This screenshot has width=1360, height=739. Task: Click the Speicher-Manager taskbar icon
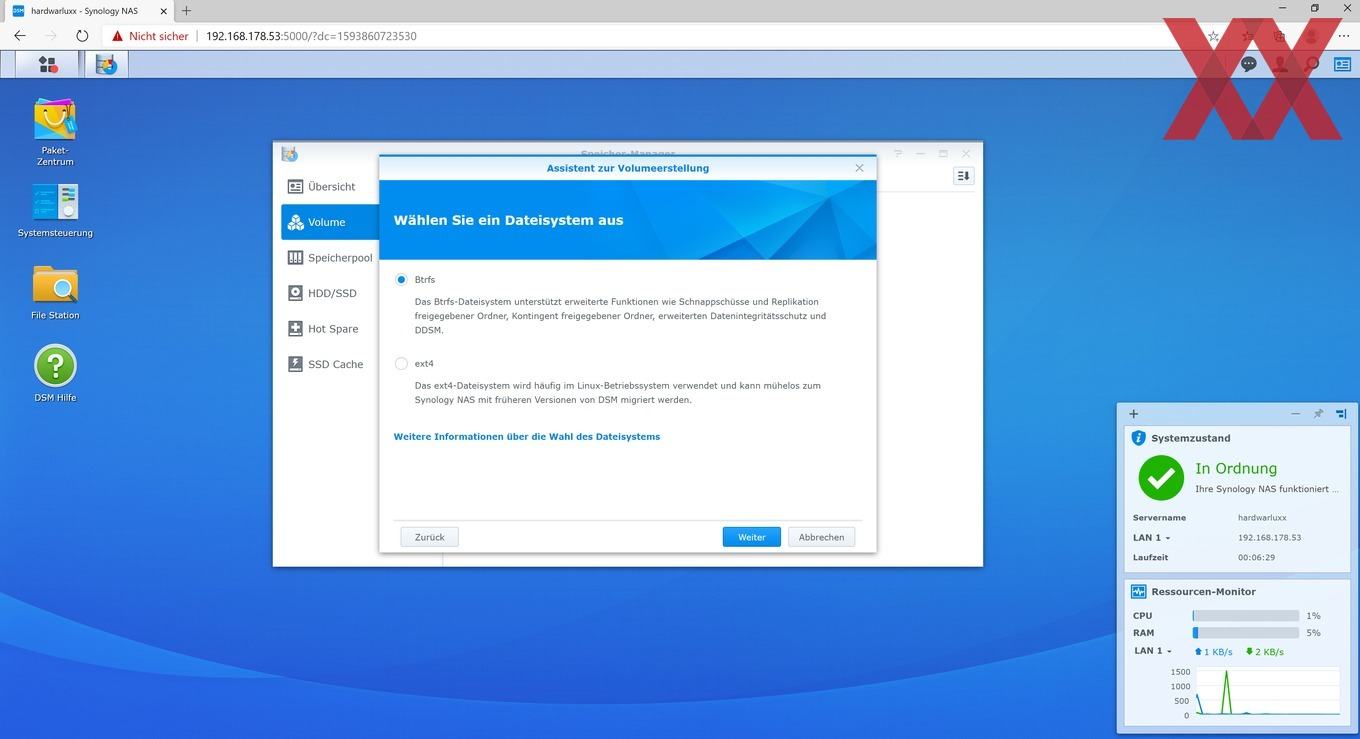[x=107, y=65]
